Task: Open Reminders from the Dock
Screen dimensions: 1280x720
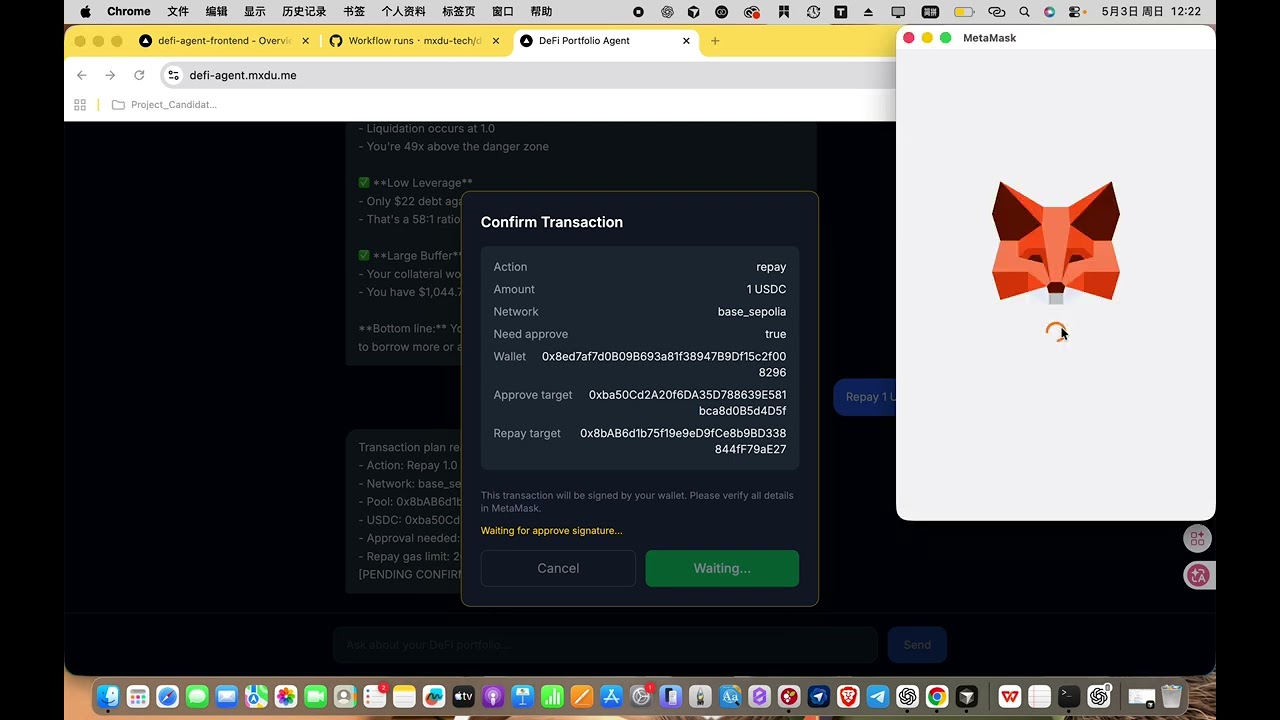Action: coord(375,697)
